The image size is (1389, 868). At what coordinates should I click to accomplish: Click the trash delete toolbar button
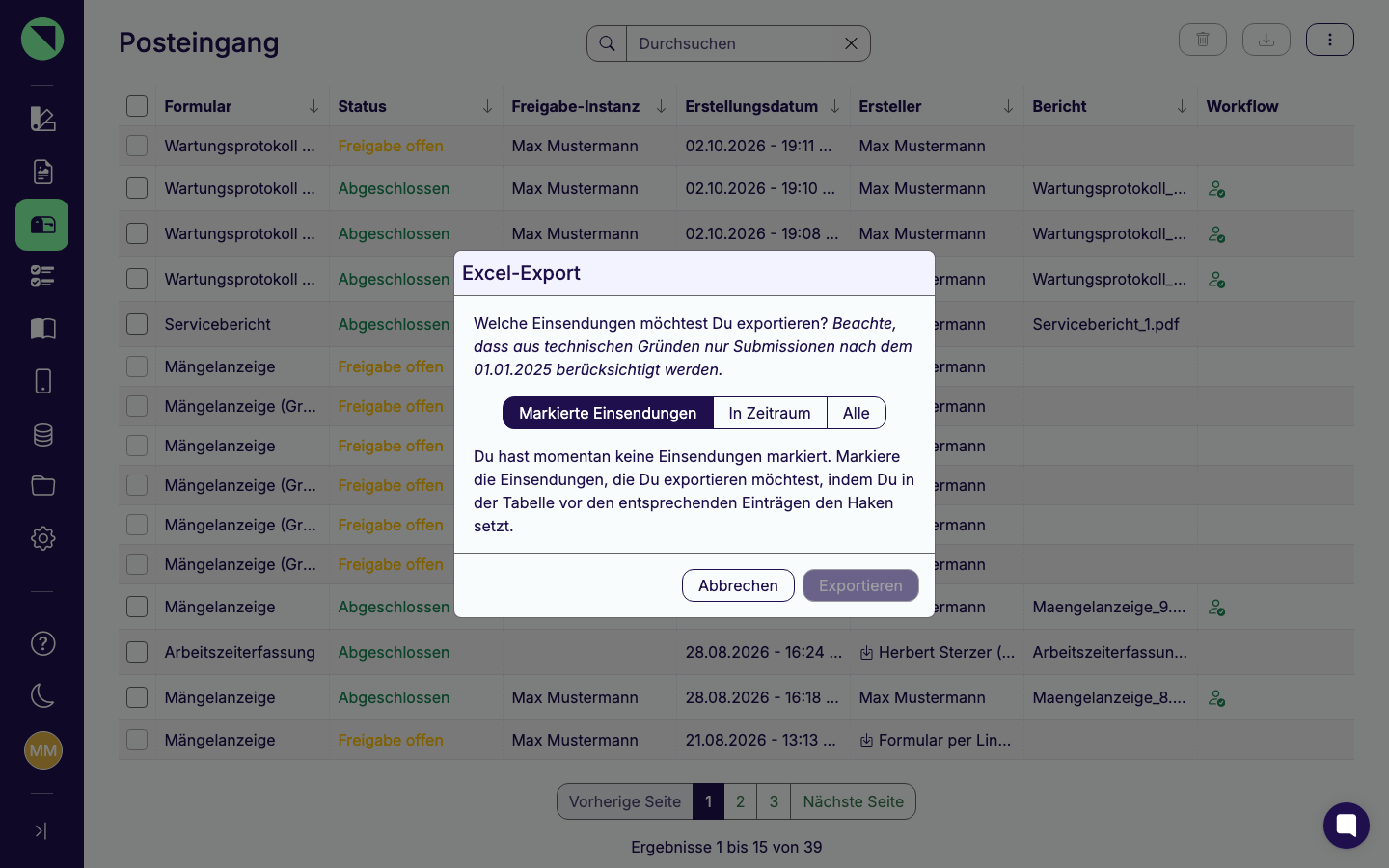point(1203,40)
